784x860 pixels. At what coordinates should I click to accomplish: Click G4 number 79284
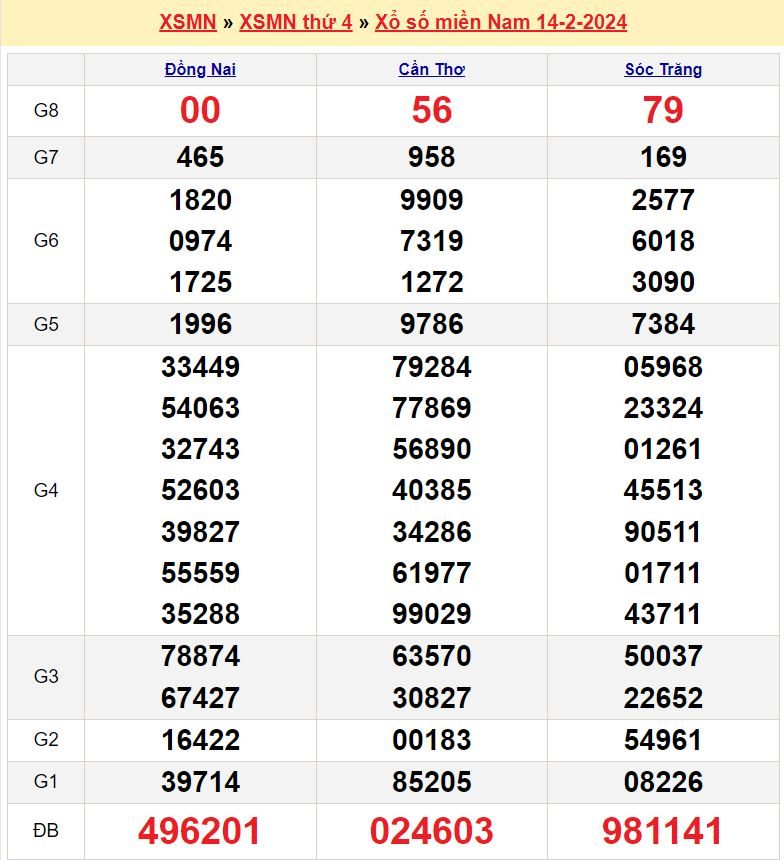[432, 366]
